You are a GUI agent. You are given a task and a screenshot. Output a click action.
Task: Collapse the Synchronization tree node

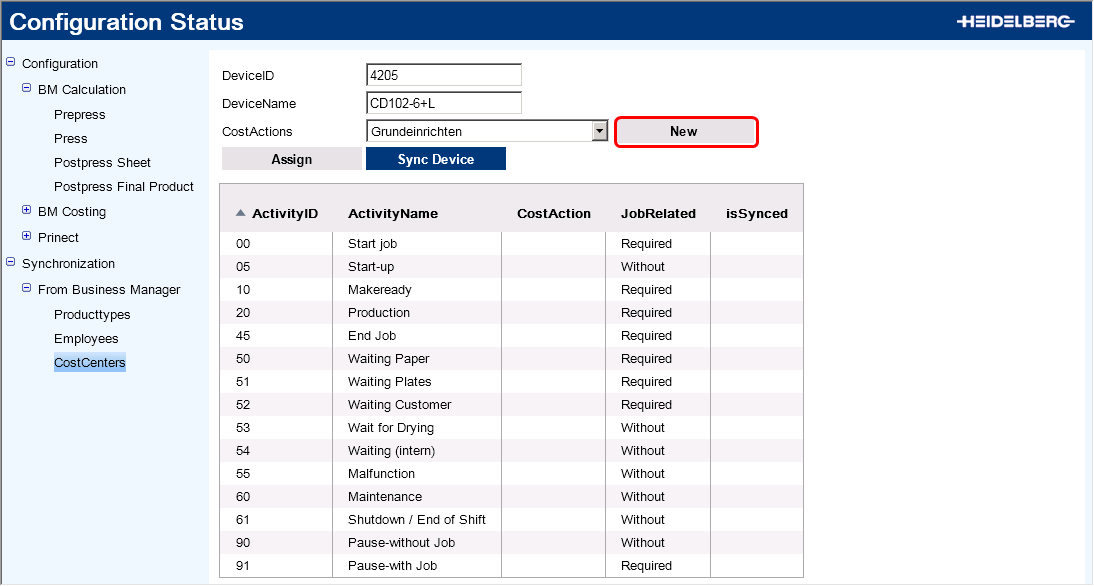[x=11, y=262]
